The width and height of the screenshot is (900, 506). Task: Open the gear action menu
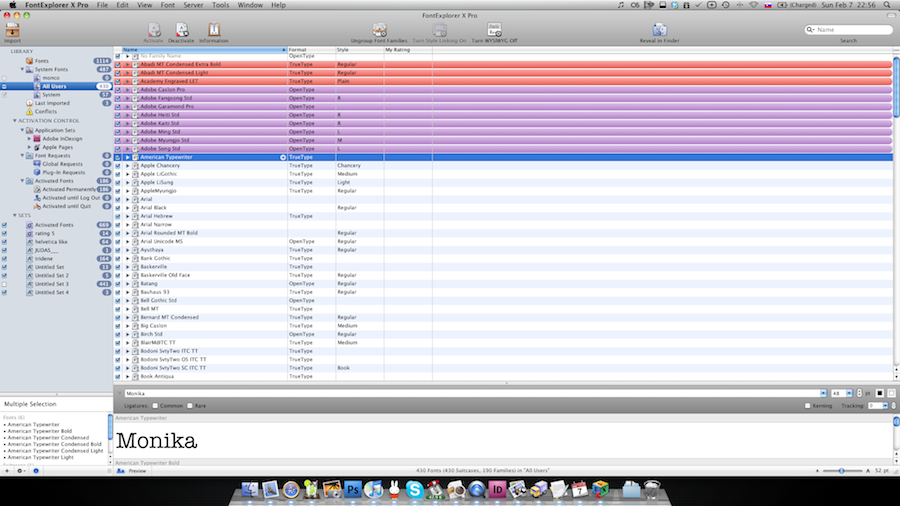tap(21, 470)
